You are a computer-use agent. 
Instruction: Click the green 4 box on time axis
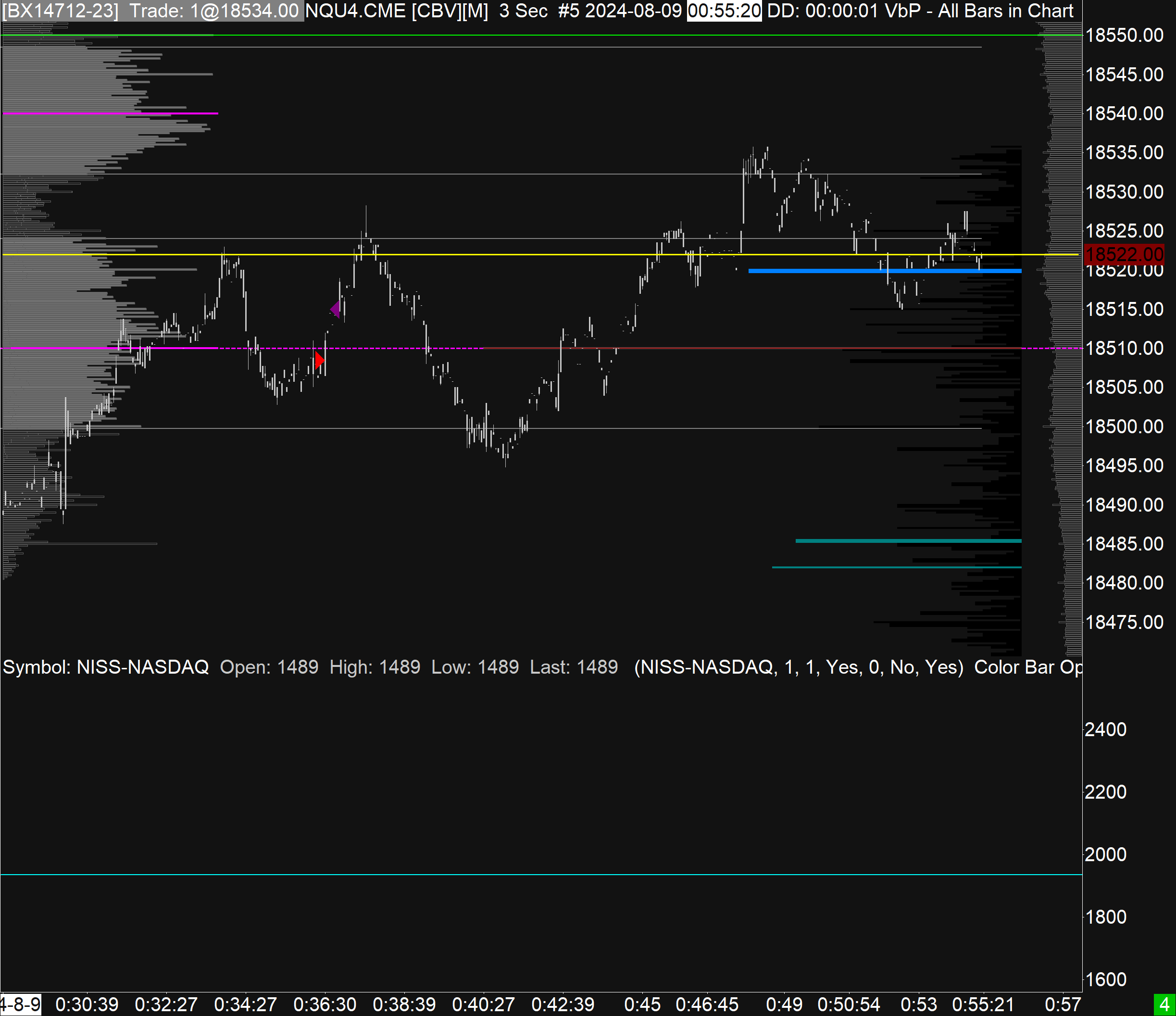click(1163, 1004)
